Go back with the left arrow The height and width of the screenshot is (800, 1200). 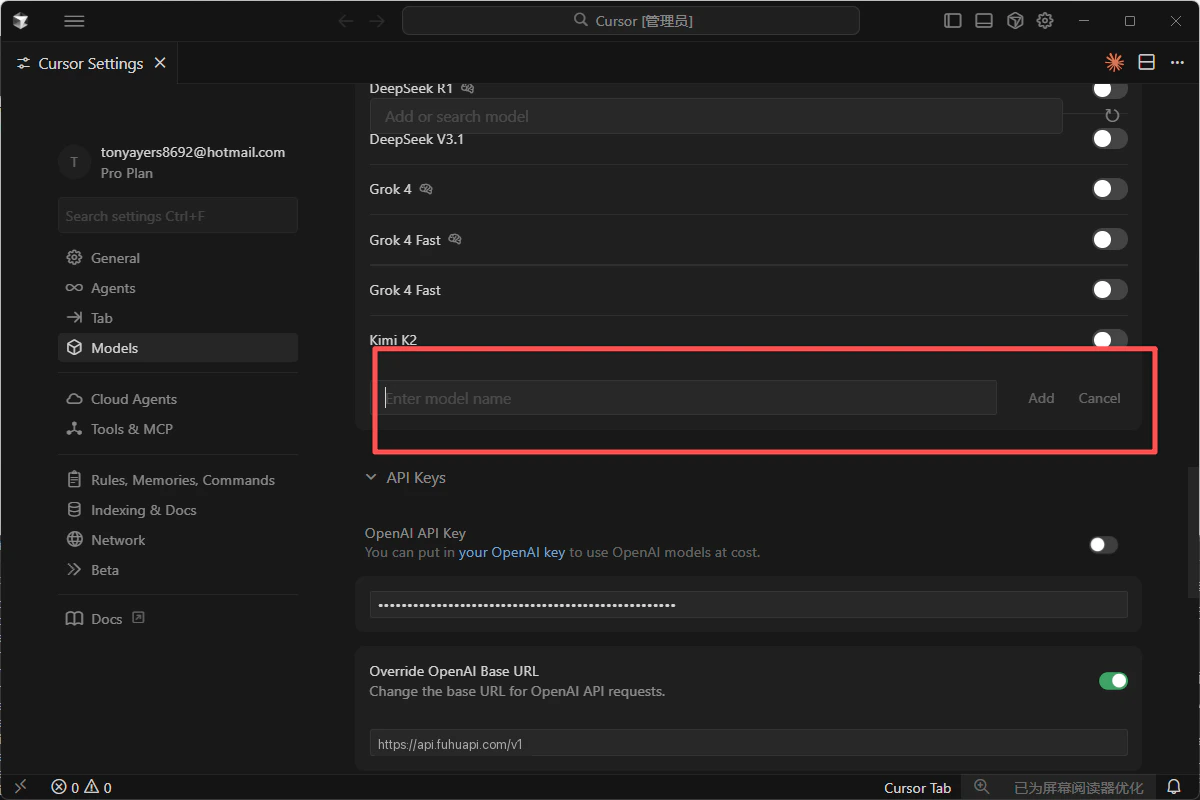coord(346,21)
